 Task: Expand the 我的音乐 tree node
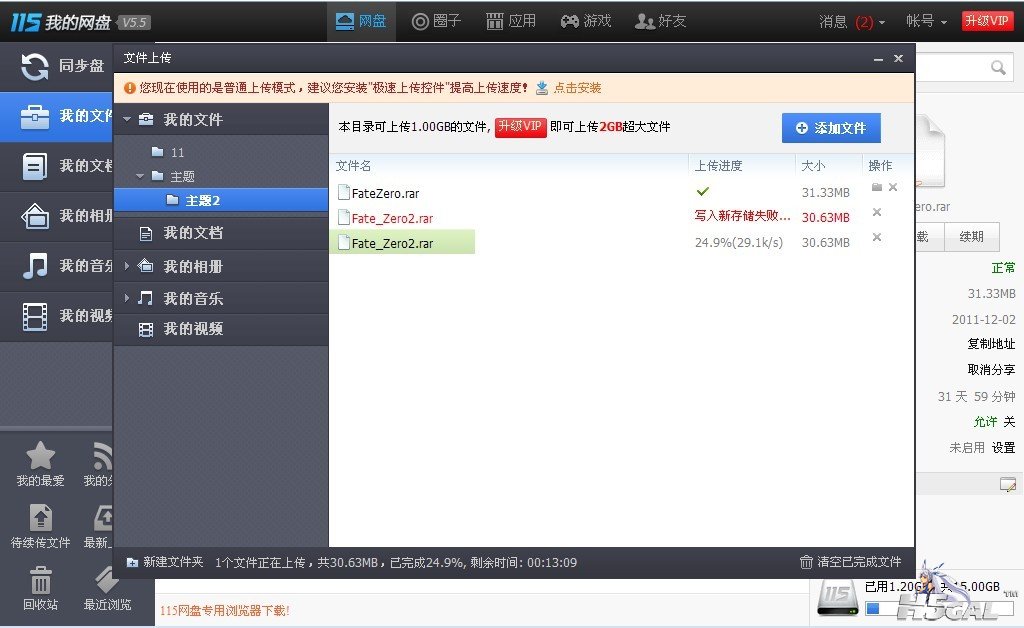point(127,298)
